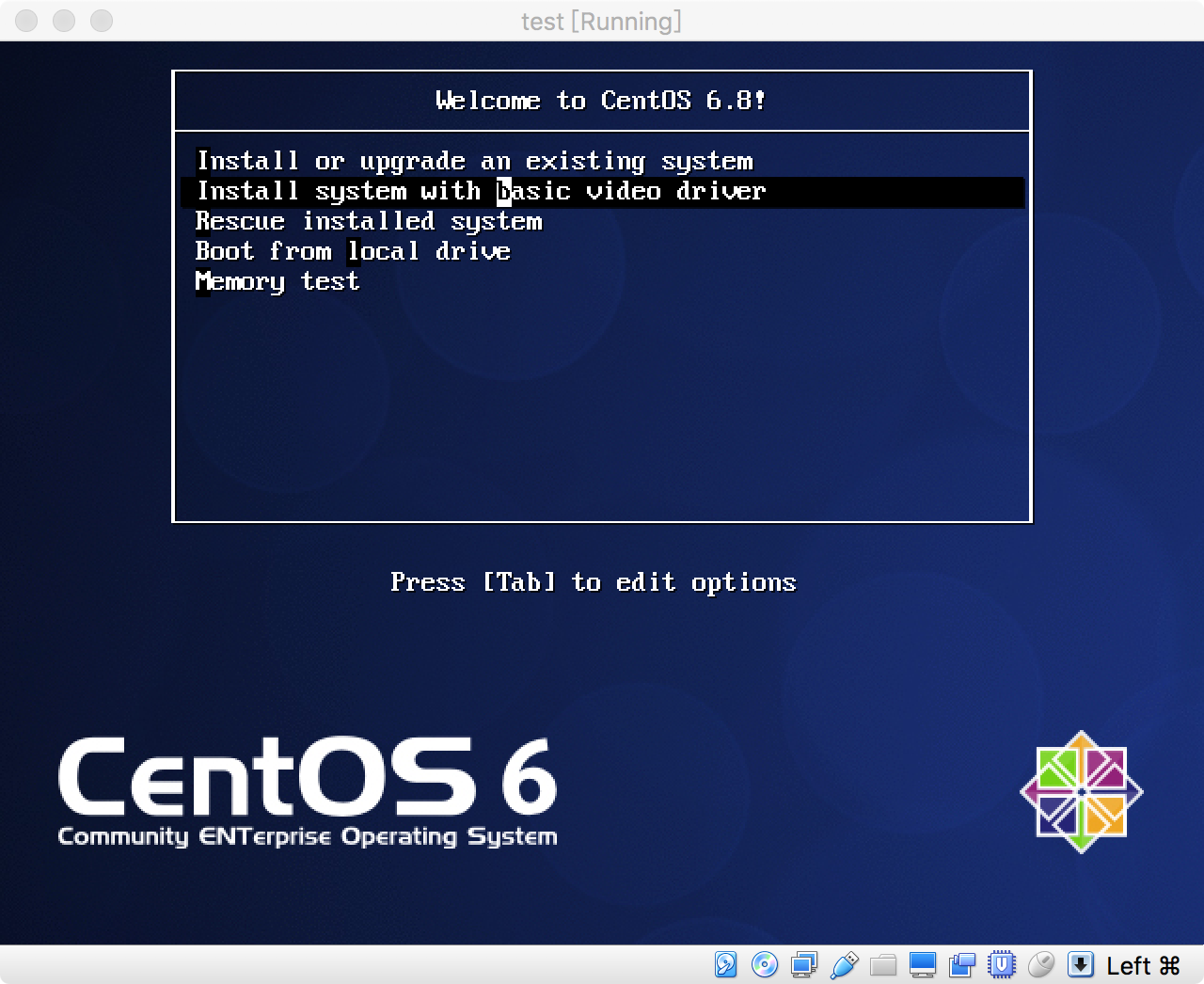The width and height of the screenshot is (1204, 984).
Task: Click the 'Press [Tab] to edit options' hint
Action: [x=594, y=582]
